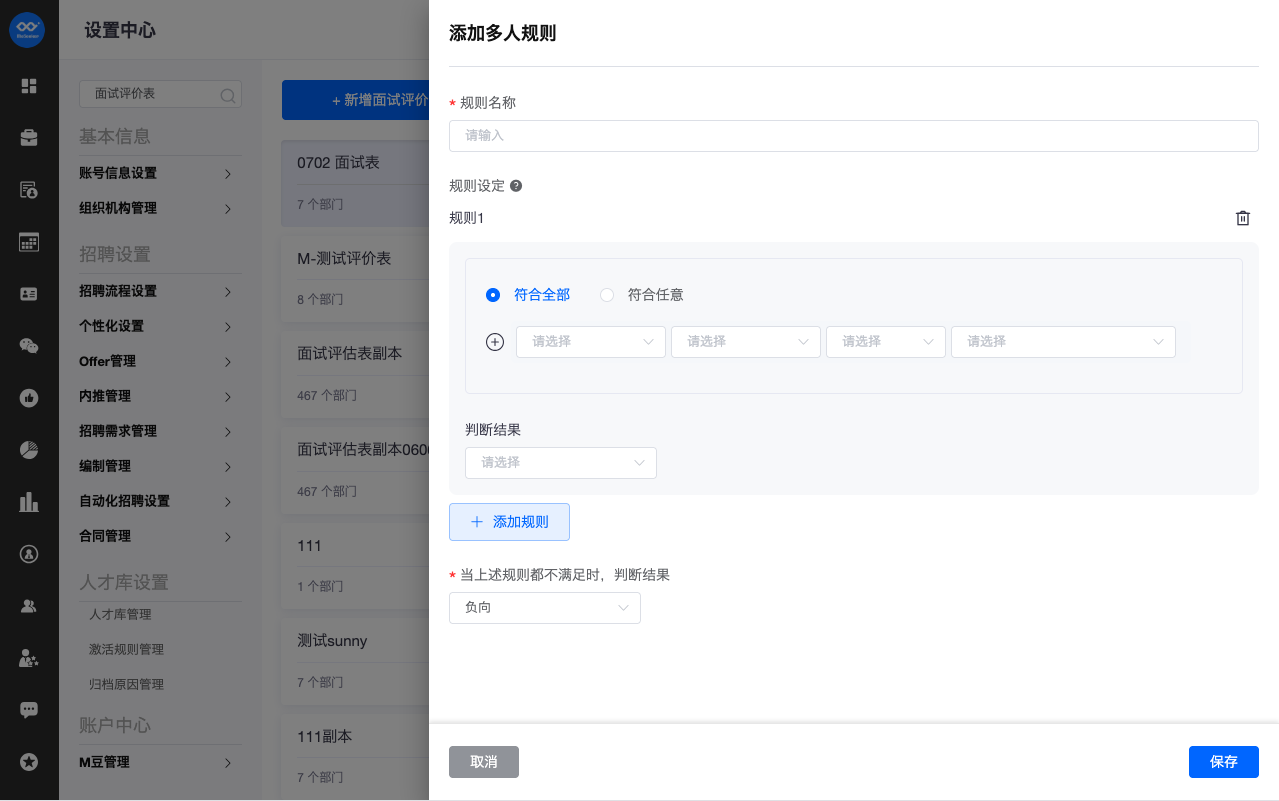The image size is (1279, 801).
Task: Open the thumbs-up referral icon in sidebar
Action: pyautogui.click(x=29, y=397)
